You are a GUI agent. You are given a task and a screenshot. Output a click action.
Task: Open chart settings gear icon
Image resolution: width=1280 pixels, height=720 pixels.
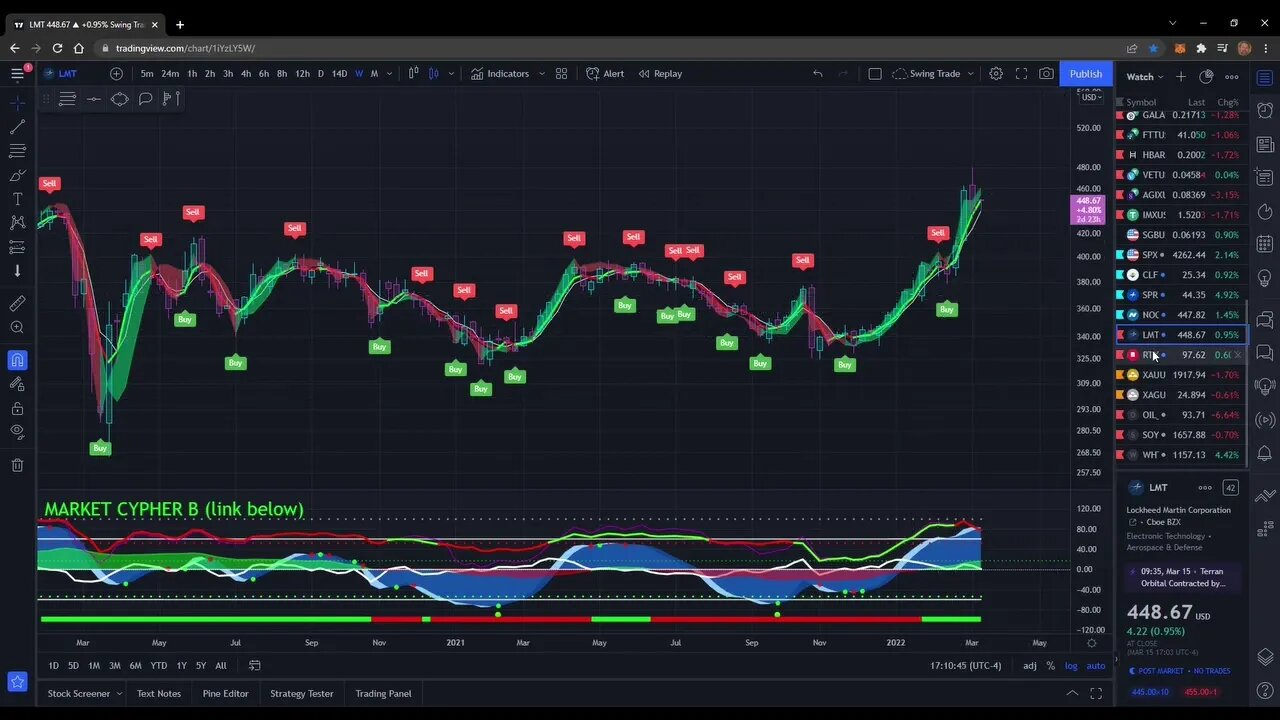click(996, 73)
